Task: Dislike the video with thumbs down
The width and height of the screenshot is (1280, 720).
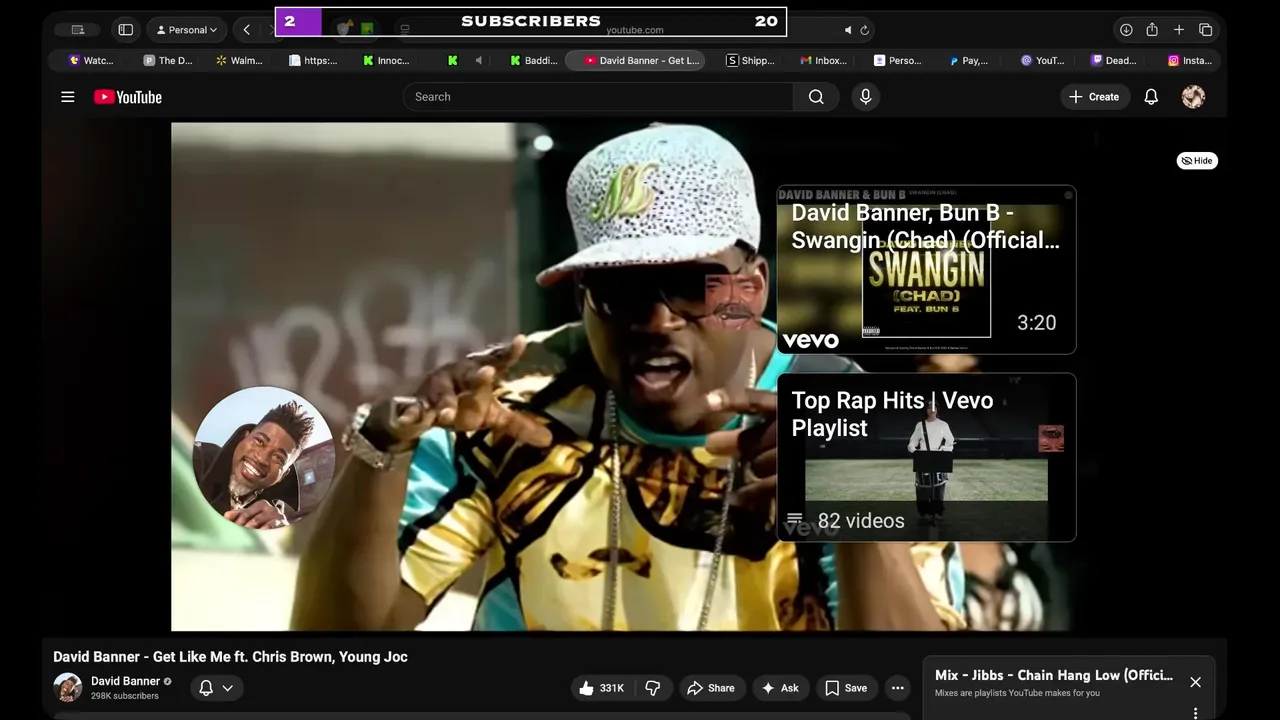Action: click(653, 688)
